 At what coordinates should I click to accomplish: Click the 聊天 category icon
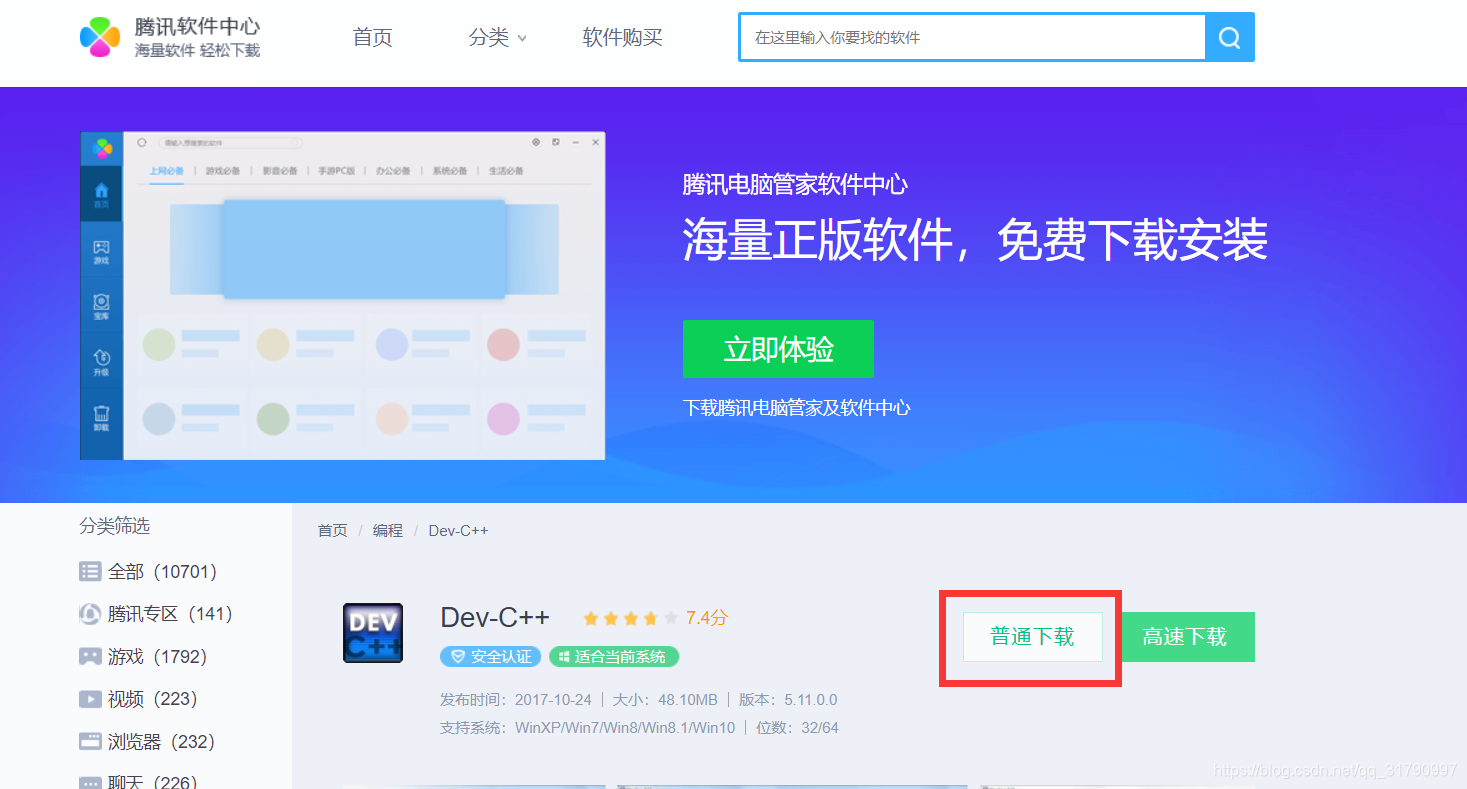(90, 783)
